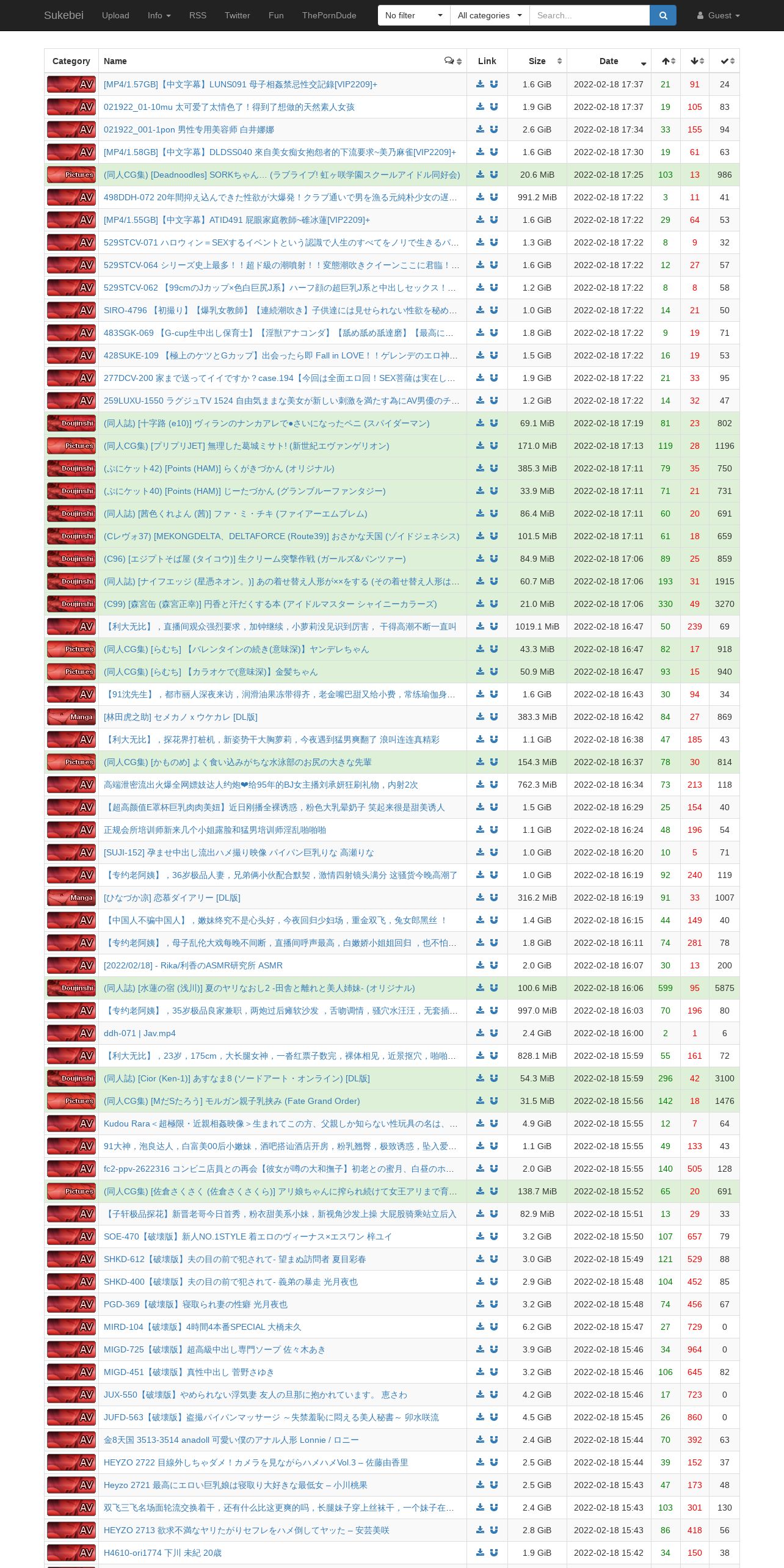Click the 4.9 GiB size cell
This screenshot has height=1568, width=784.
coord(537,1123)
